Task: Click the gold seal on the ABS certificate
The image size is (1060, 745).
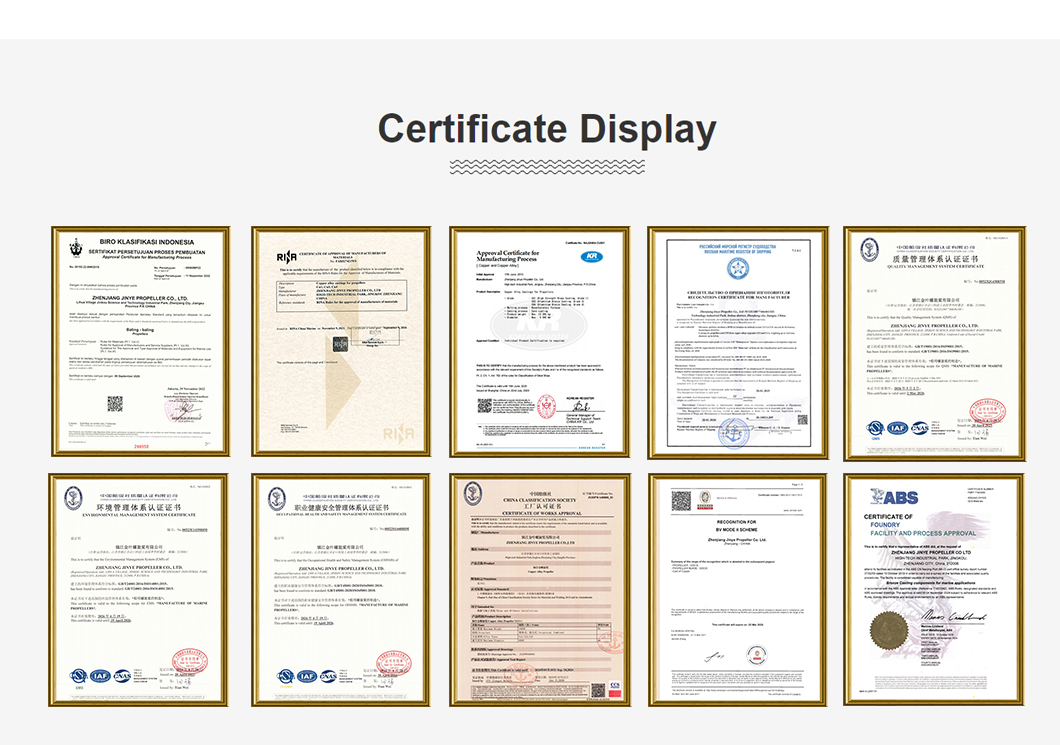Action: 887,631
